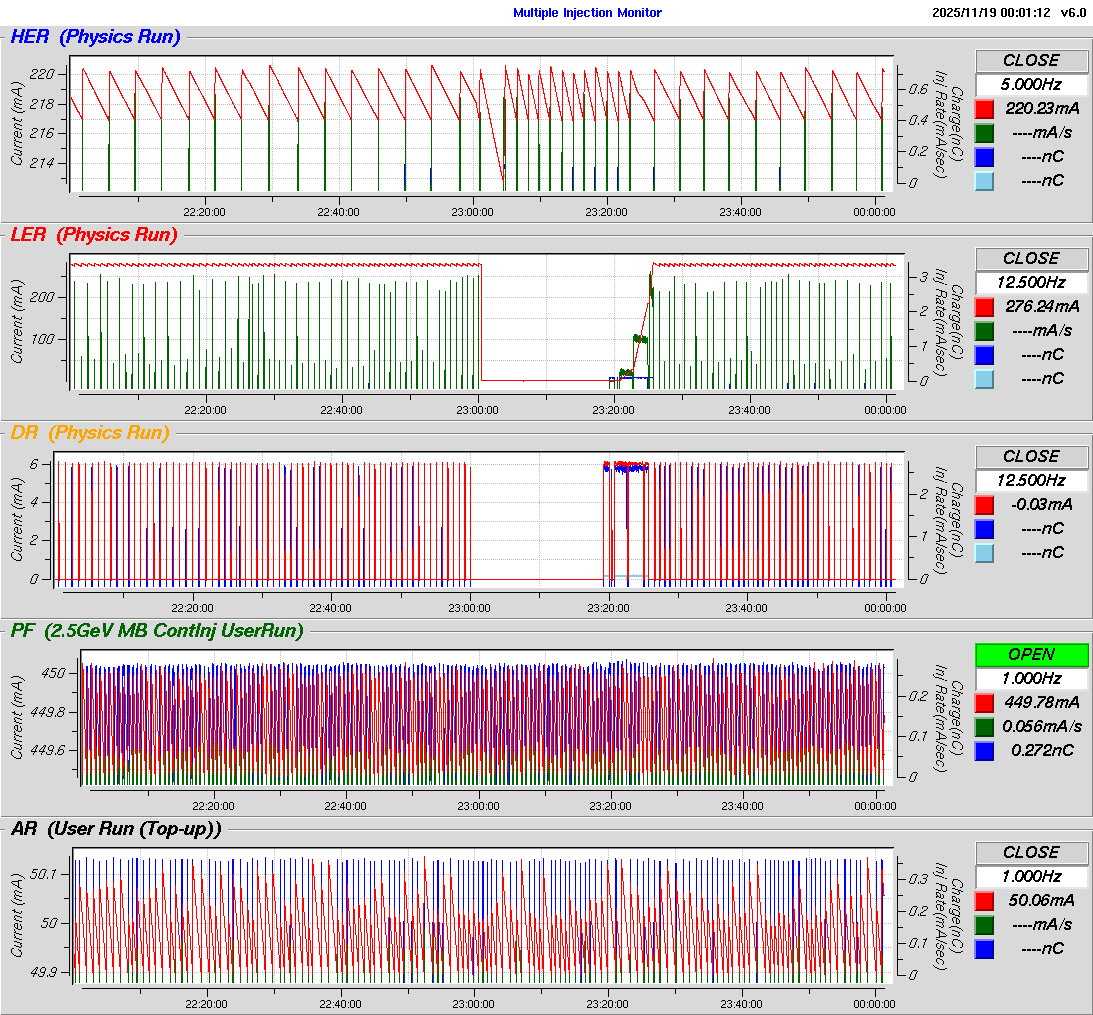Image resolution: width=1093 pixels, height=1015 pixels.
Task: Click the PF green injection rate swatch
Action: point(985,727)
